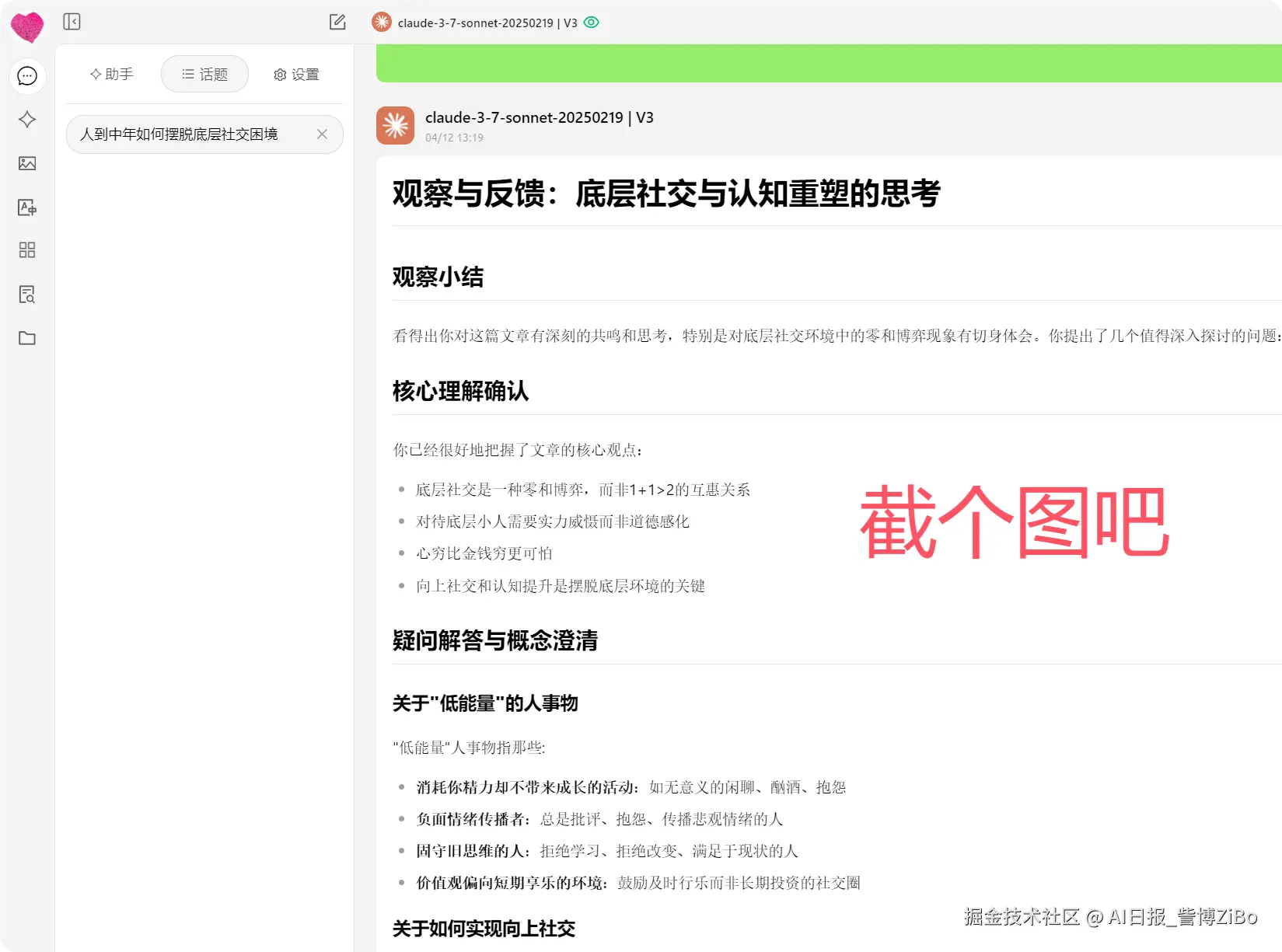The height and width of the screenshot is (952, 1282).
Task: Open the knowledge base panel
Action: (x=27, y=295)
